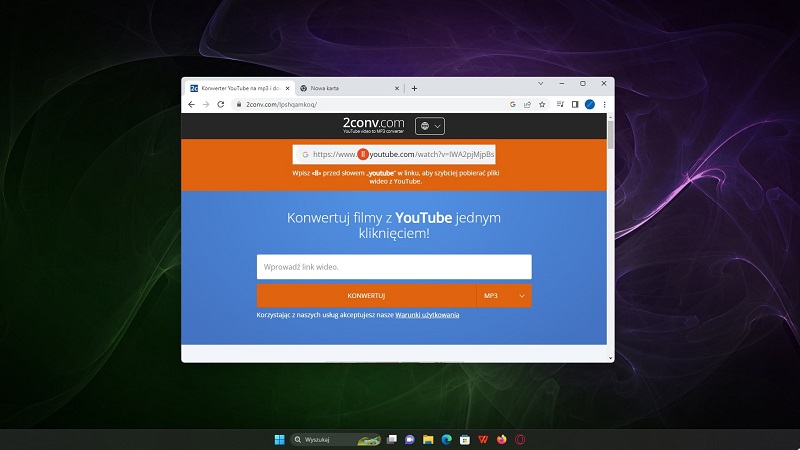This screenshot has height=450, width=800.
Task: Open Chrome's three-dot menu
Action: point(605,105)
